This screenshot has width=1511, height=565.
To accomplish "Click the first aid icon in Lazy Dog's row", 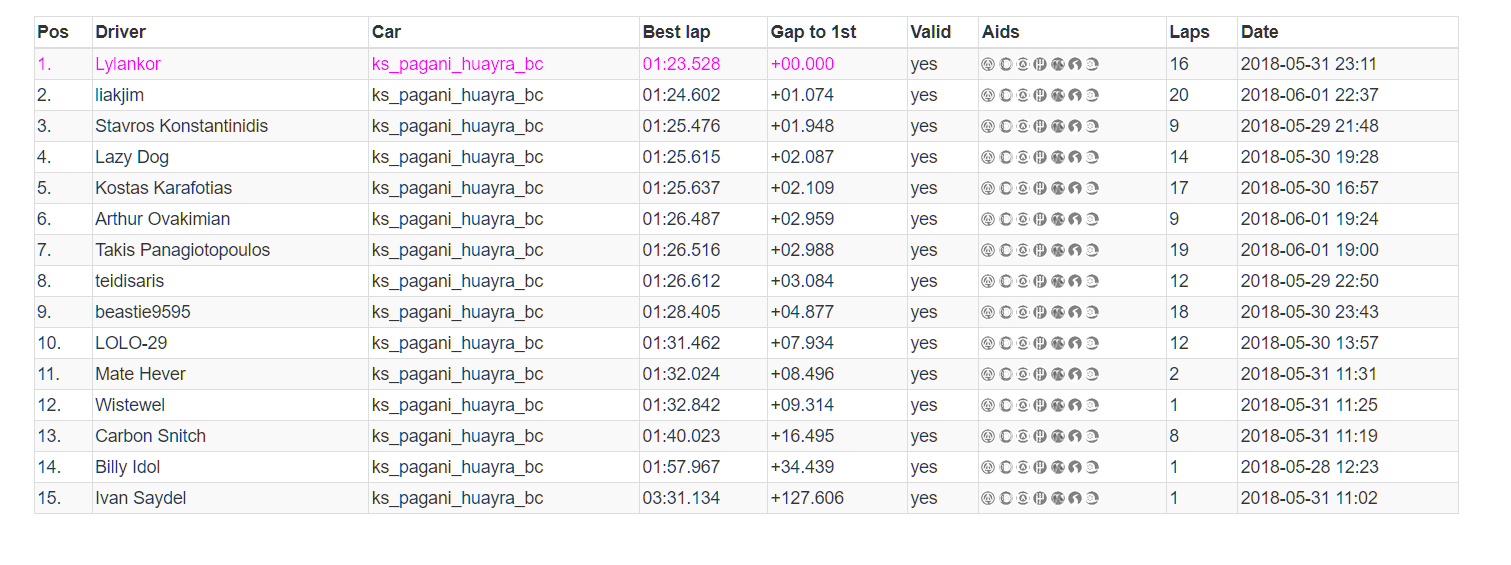I will pos(988,157).
